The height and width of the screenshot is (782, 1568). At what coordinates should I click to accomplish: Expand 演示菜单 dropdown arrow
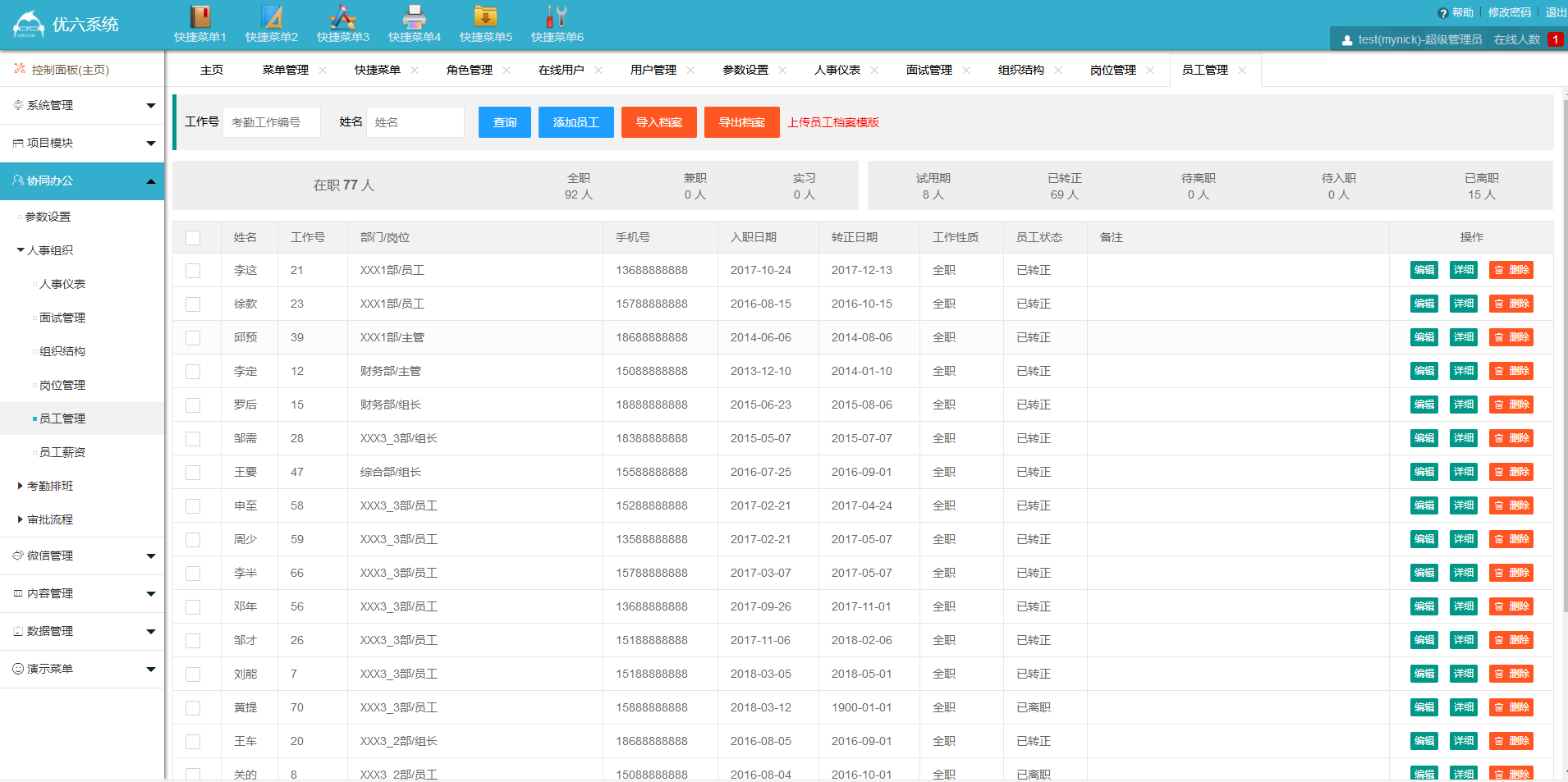pos(151,669)
